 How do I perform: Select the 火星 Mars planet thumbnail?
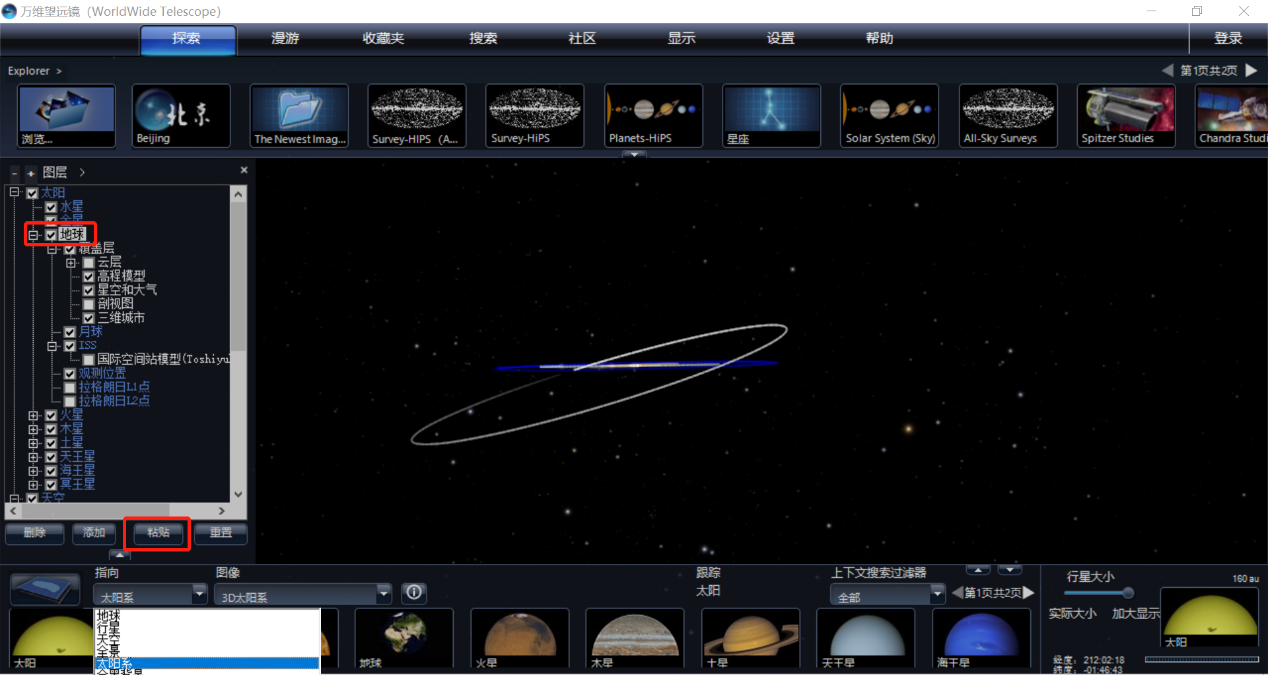[x=519, y=638]
